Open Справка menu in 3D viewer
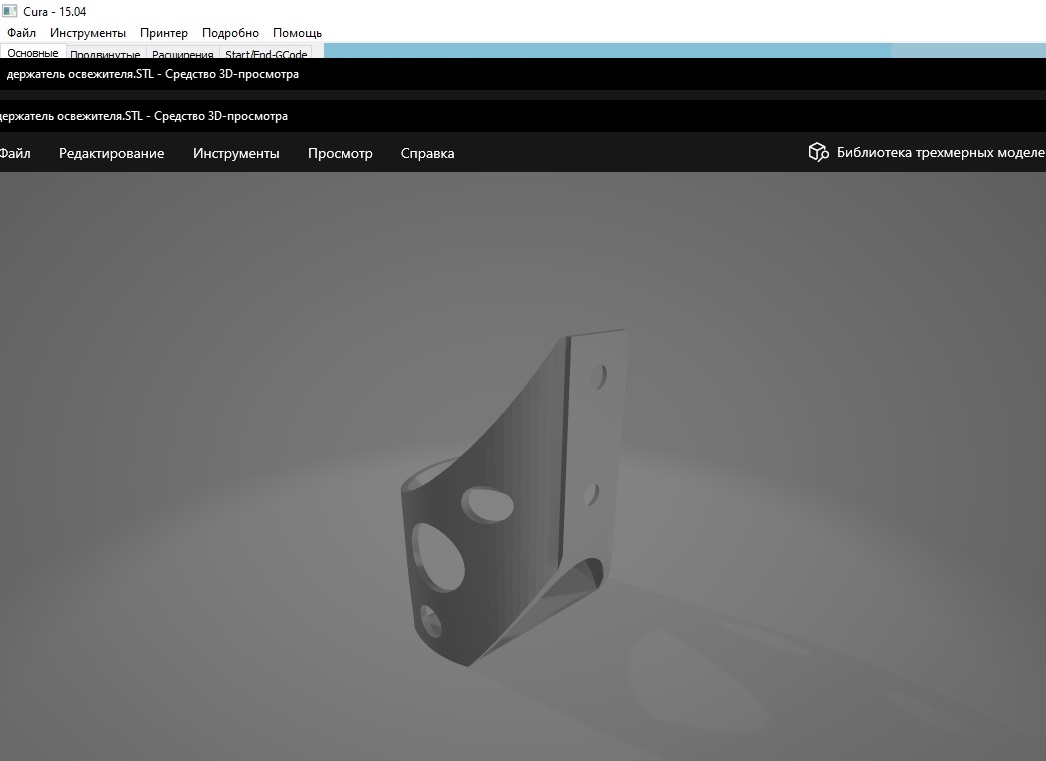This screenshot has height=761, width=1046. click(428, 153)
